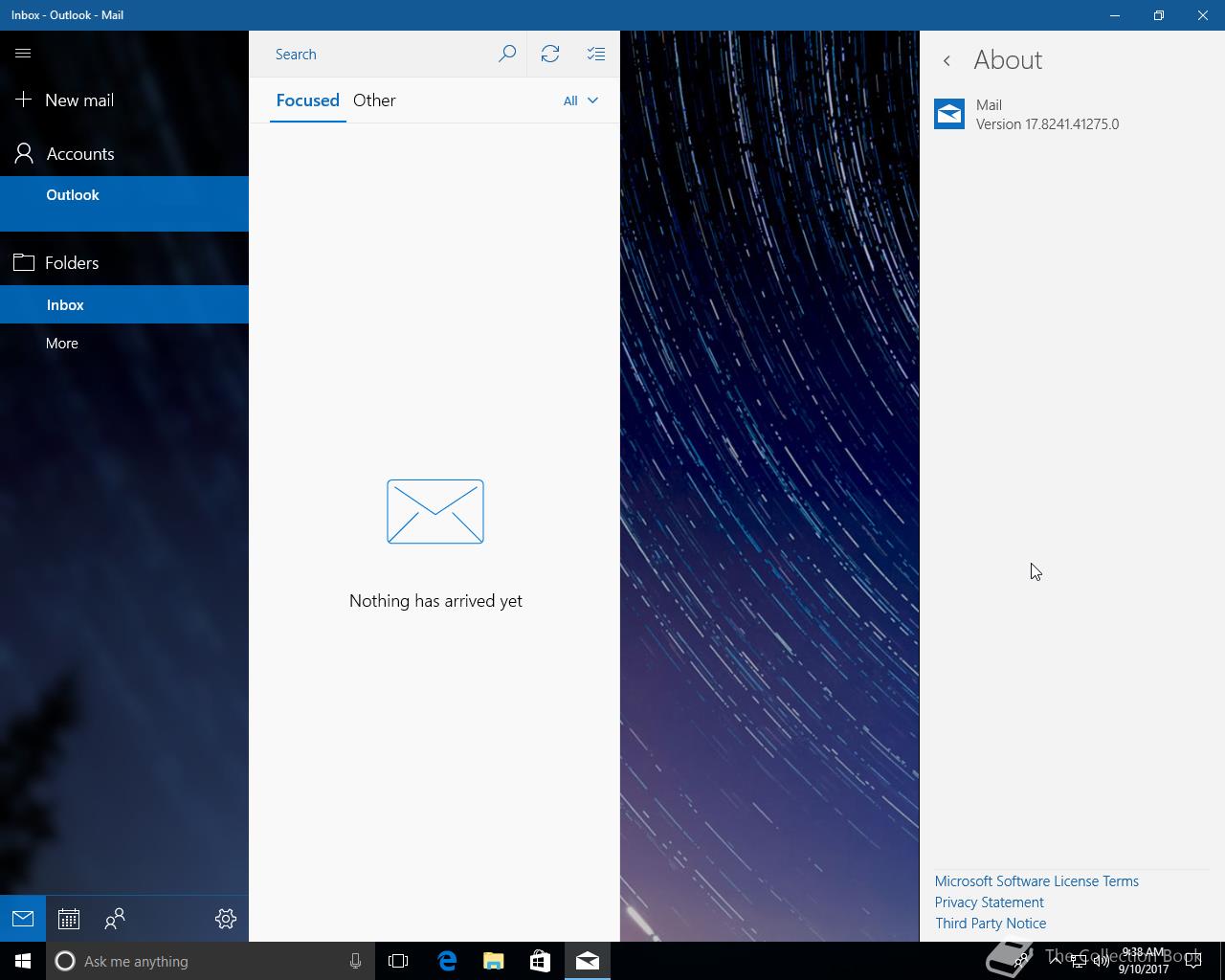1225x980 pixels.
Task: Switch to the Calendar app
Action: pos(69,919)
